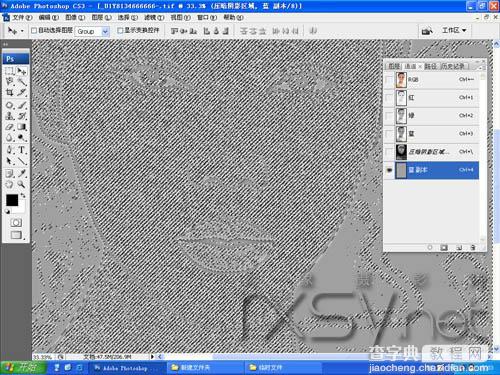The height and width of the screenshot is (375, 500).
Task: Select the History Brush tool
Action: pyautogui.click(x=22, y=116)
